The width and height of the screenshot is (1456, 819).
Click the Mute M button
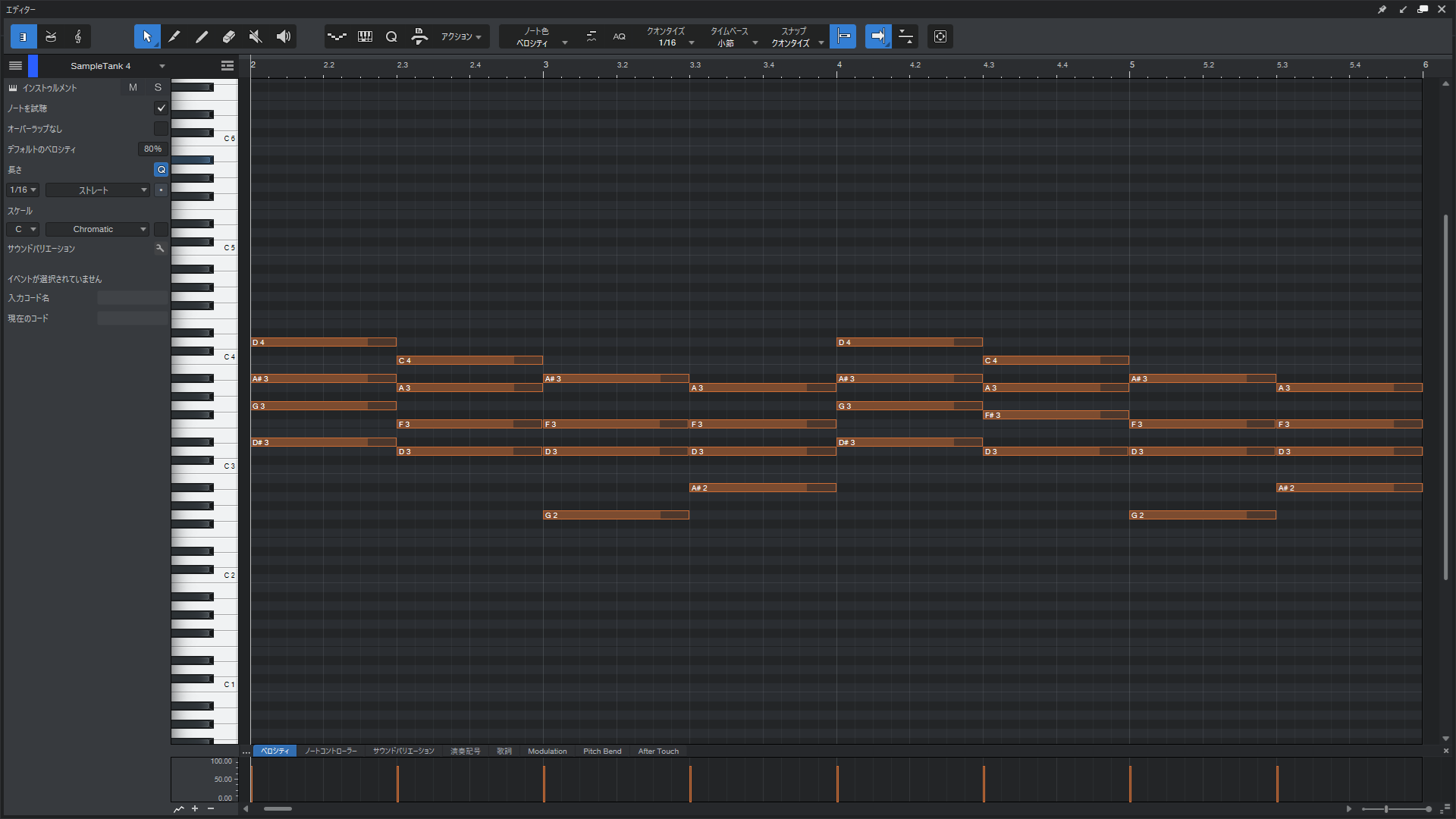coord(133,88)
